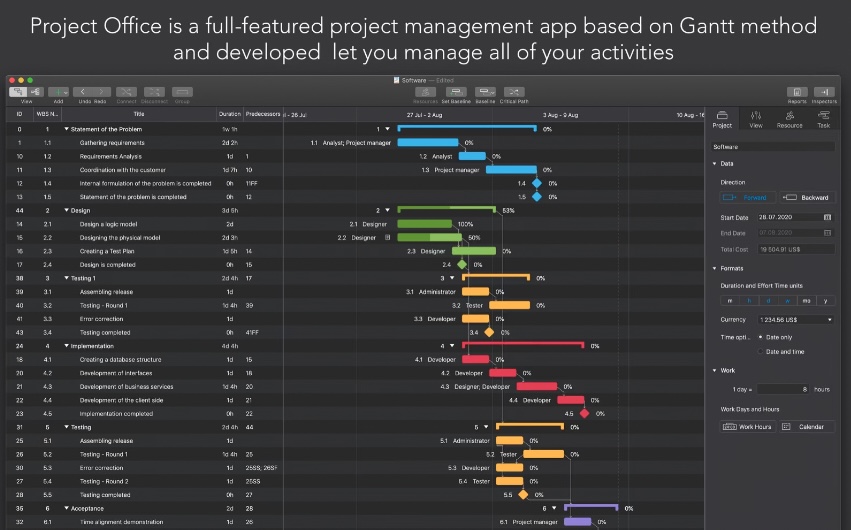Click the Disconnect tasks icon

click(x=154, y=92)
